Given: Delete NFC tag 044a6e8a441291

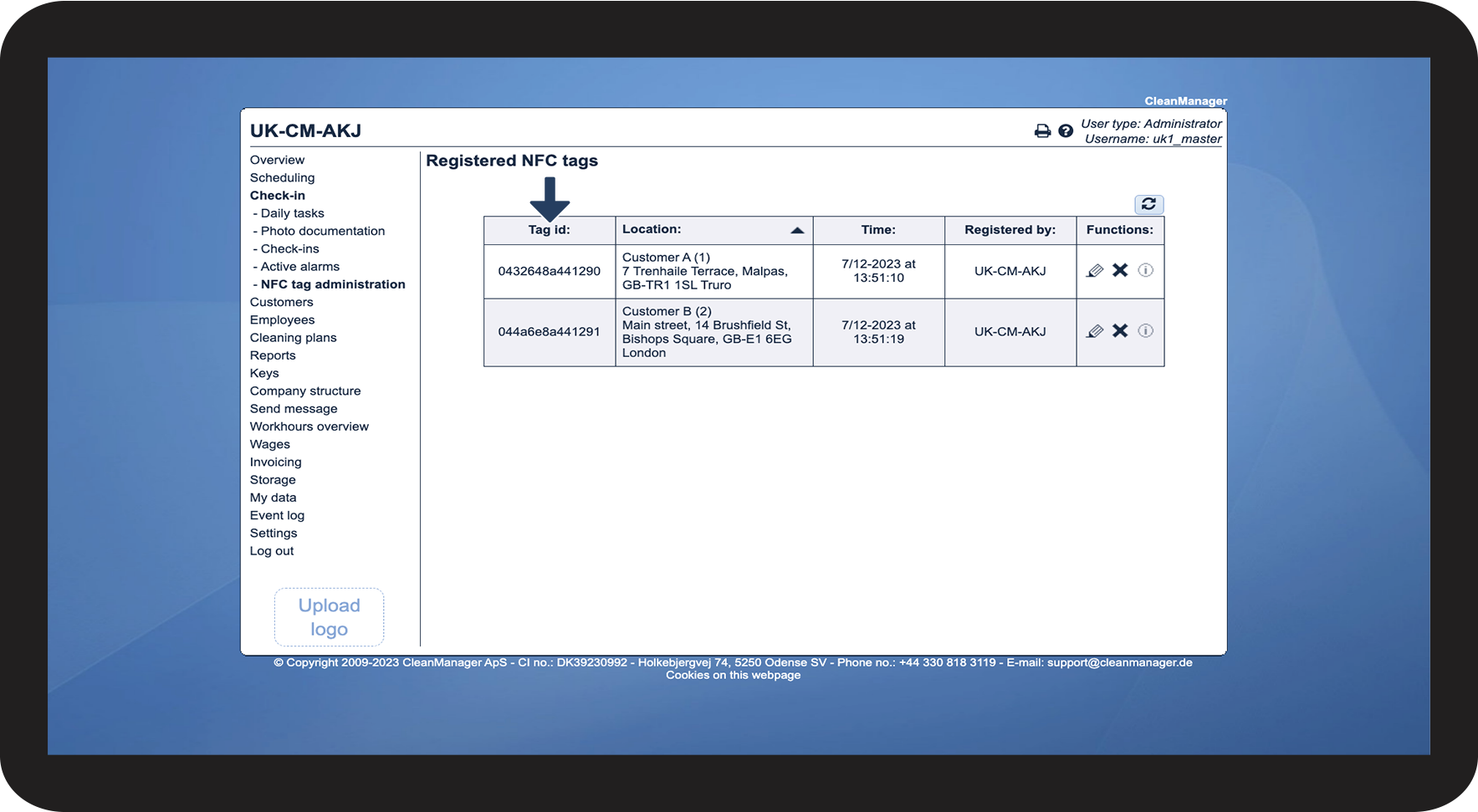Looking at the screenshot, I should [1120, 331].
